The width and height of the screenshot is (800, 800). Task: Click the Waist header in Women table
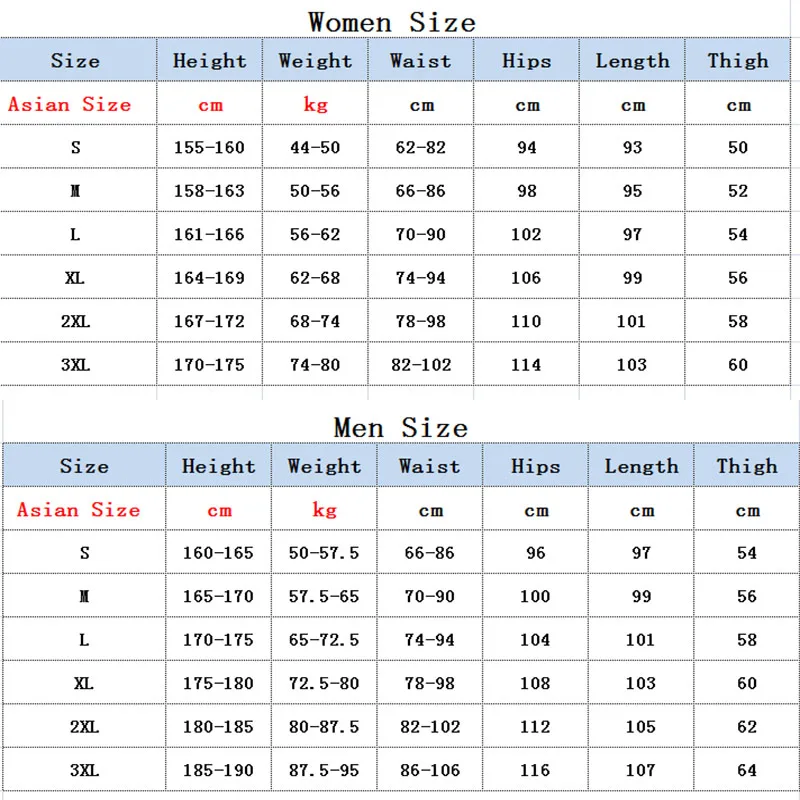coord(420,60)
